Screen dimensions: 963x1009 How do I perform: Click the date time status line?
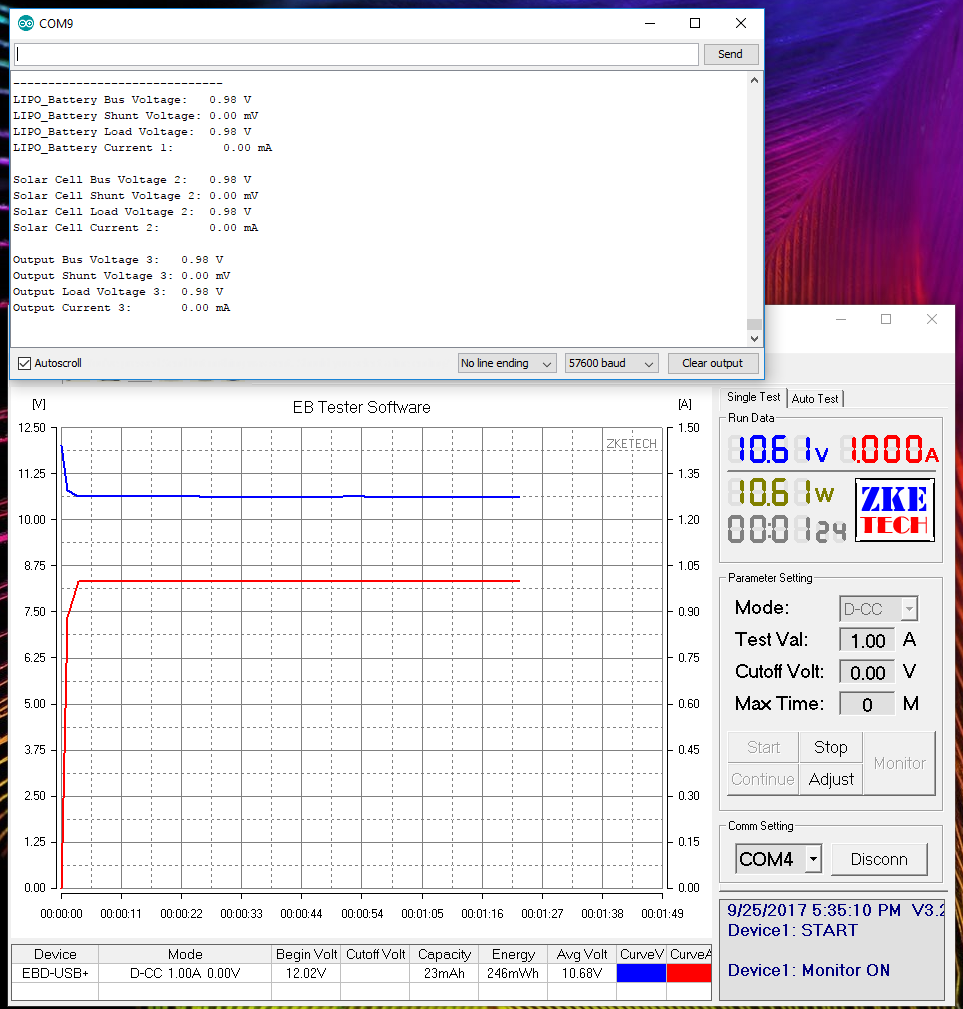(836, 911)
